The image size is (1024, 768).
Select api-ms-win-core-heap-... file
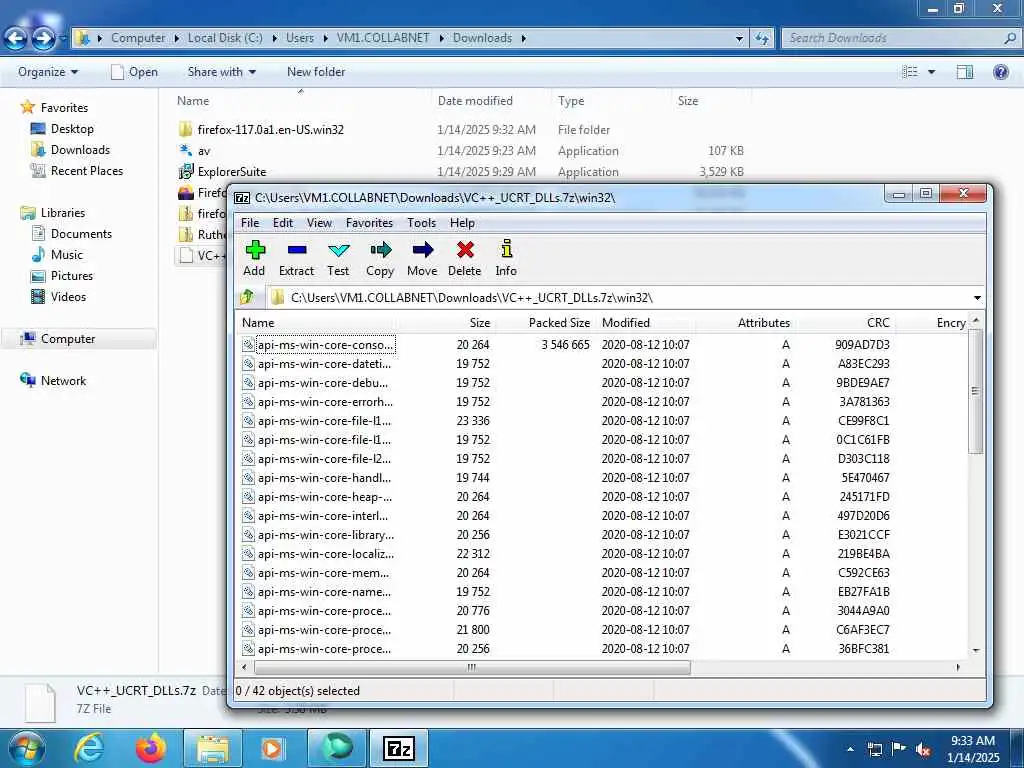(x=325, y=497)
